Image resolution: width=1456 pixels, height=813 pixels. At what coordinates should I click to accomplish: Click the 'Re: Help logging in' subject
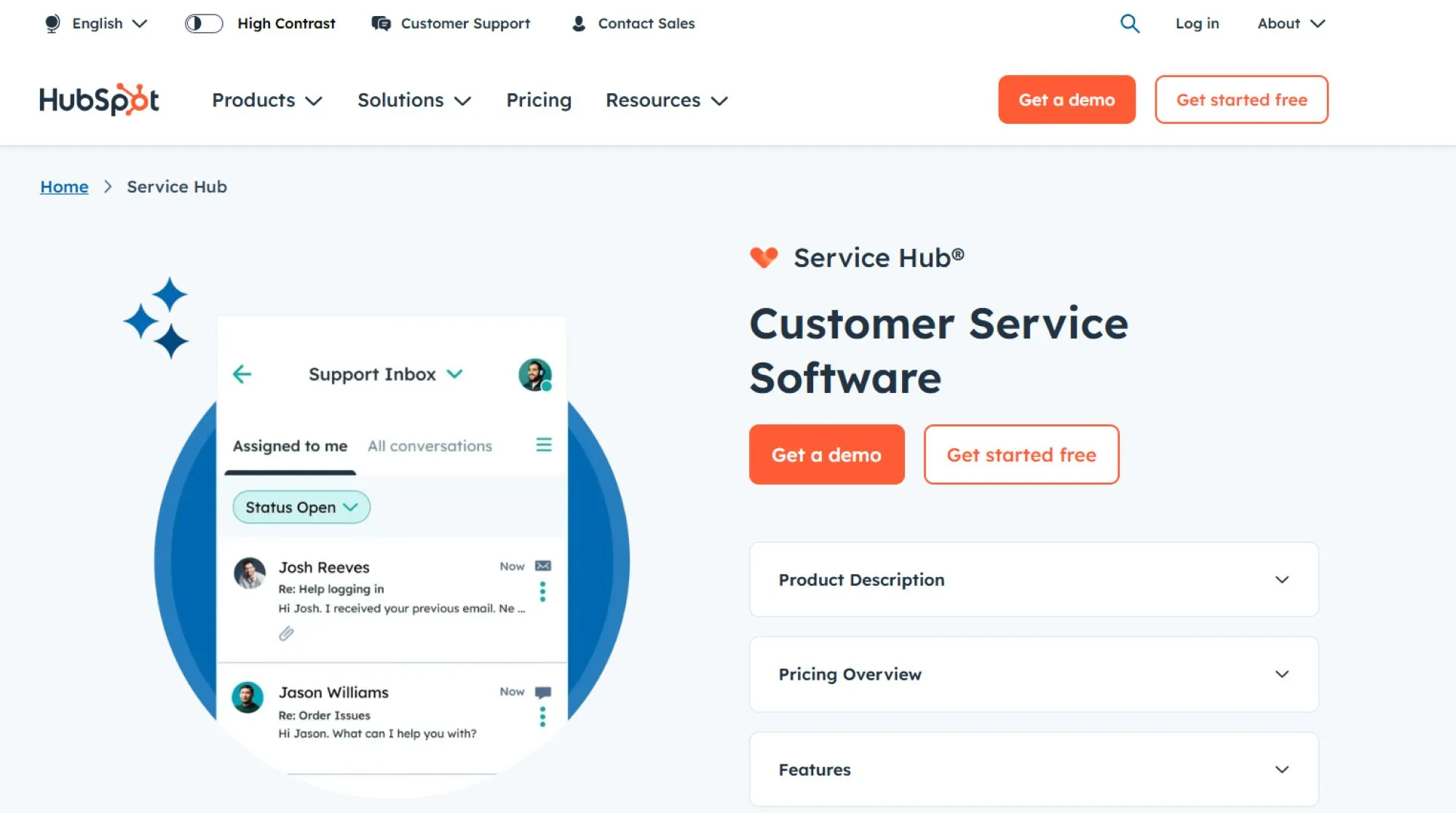(x=331, y=589)
